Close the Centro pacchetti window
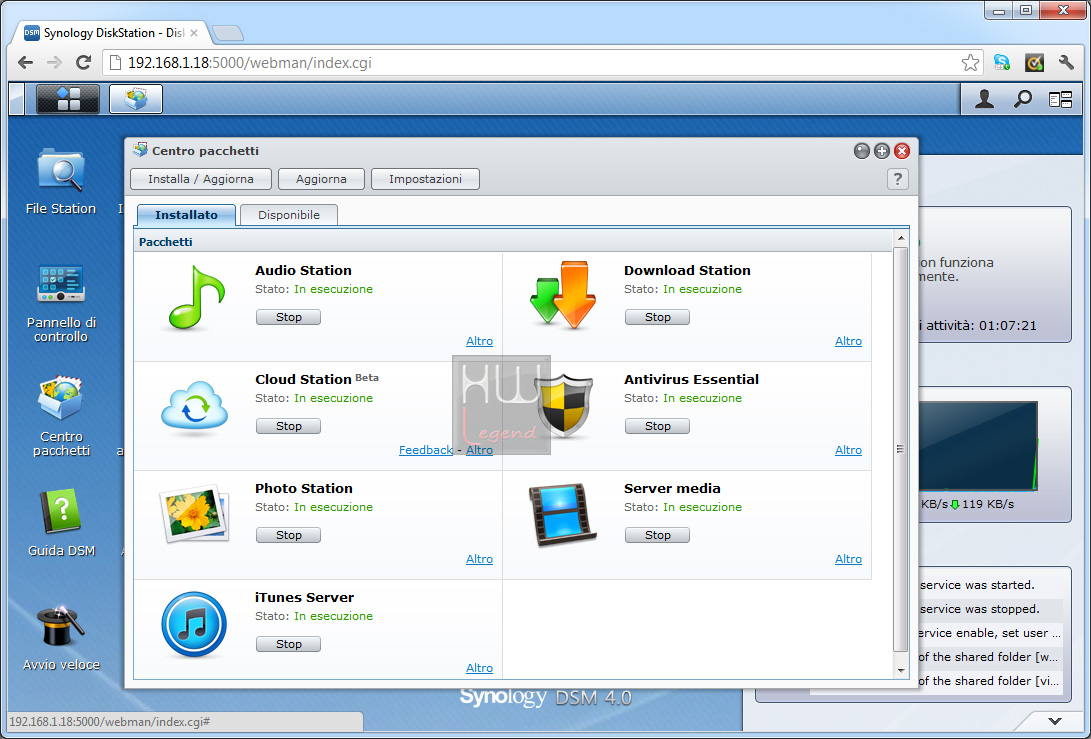The height and width of the screenshot is (739, 1091). pyautogui.click(x=902, y=151)
